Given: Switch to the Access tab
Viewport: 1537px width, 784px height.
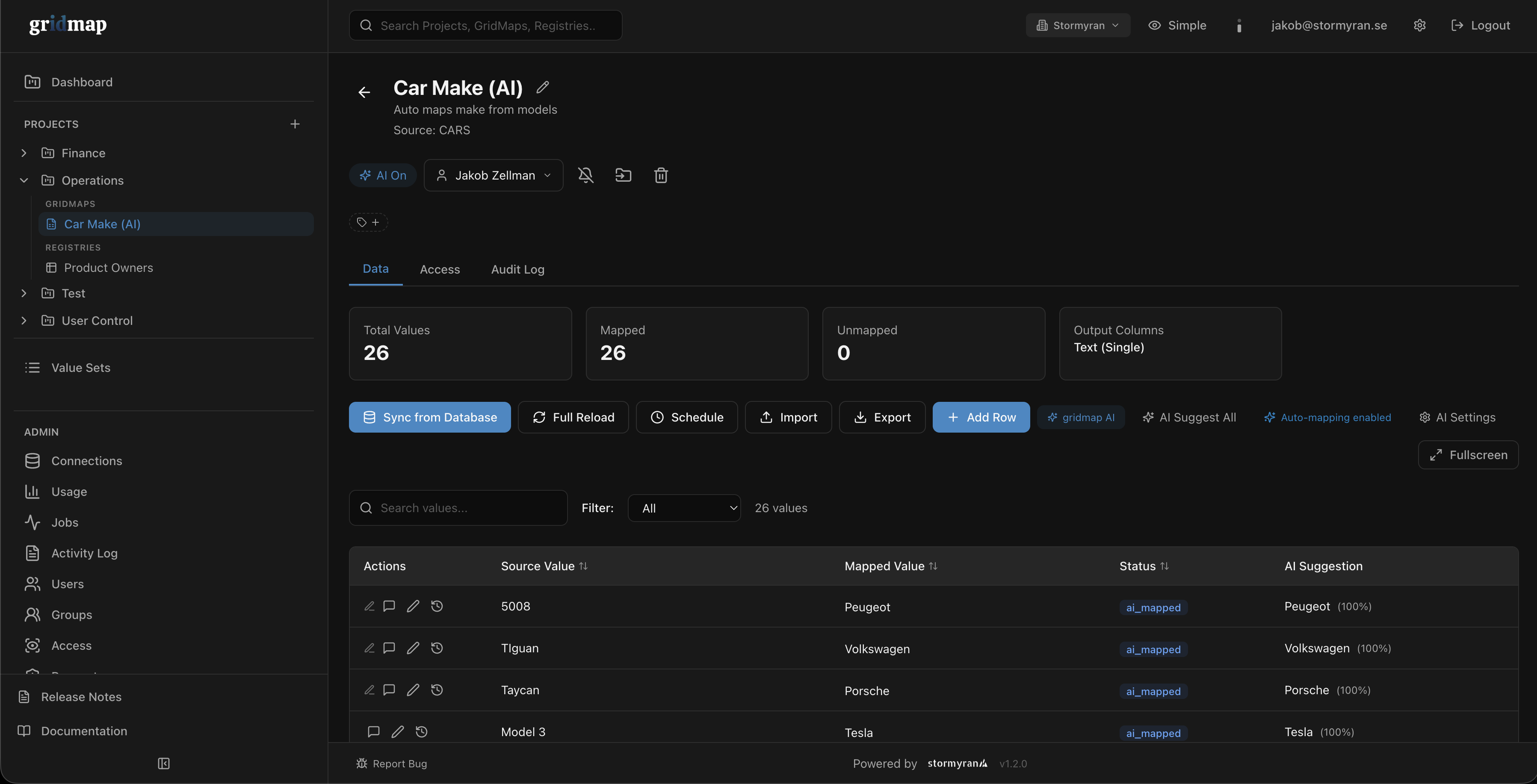Looking at the screenshot, I should tap(440, 269).
